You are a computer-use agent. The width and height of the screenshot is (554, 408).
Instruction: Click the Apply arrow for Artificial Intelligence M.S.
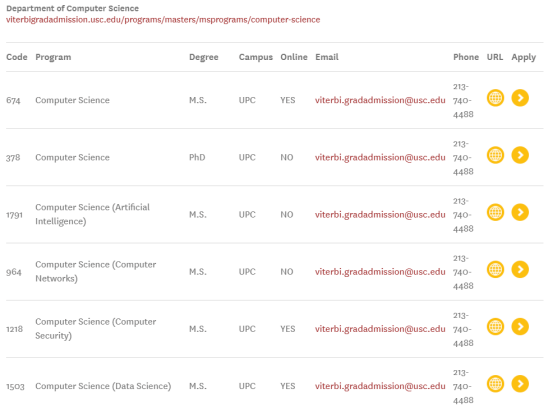[x=520, y=212]
